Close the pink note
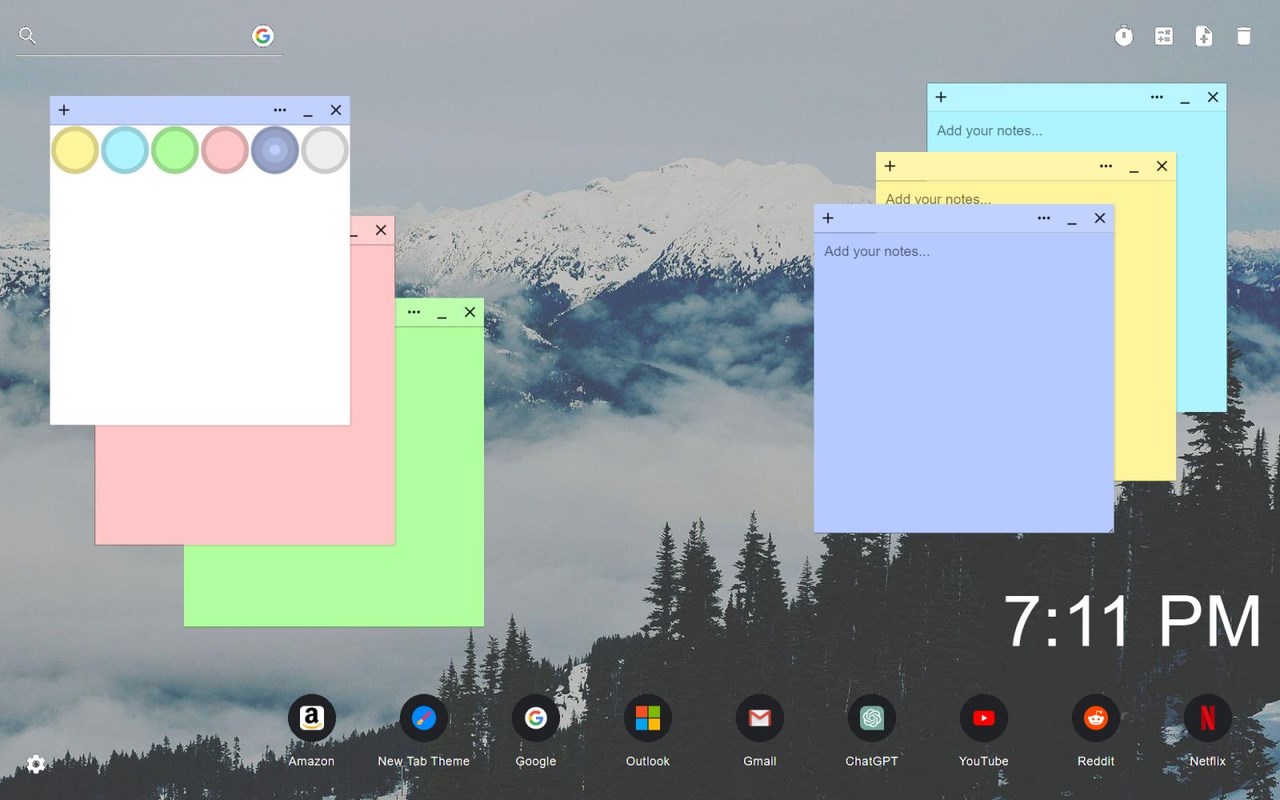Screen dimensions: 1280x800 pyautogui.click(x=381, y=230)
